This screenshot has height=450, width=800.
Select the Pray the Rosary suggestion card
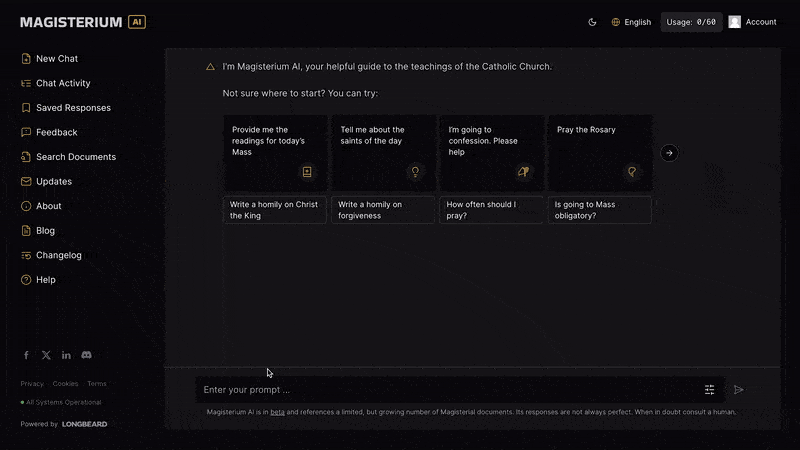pos(599,152)
